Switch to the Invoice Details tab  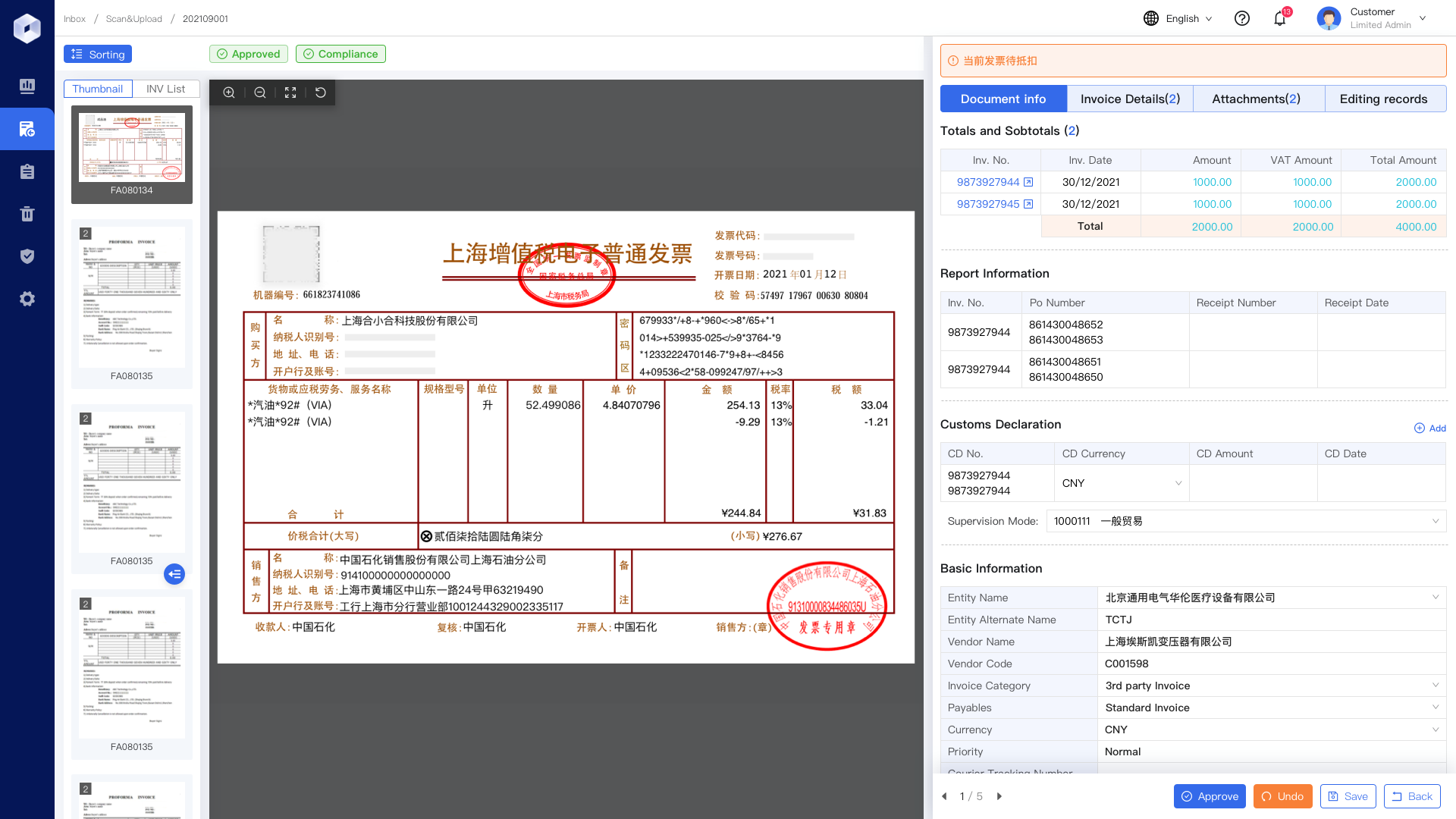pos(1130,99)
